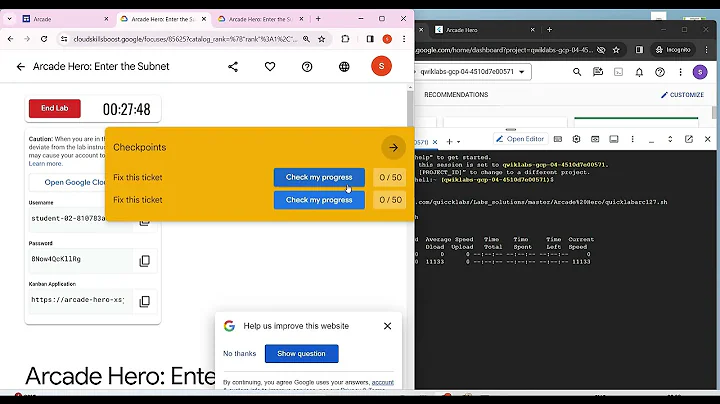Toggle Cloud Shell web preview icon
720x404 pixels.
[x=595, y=139]
